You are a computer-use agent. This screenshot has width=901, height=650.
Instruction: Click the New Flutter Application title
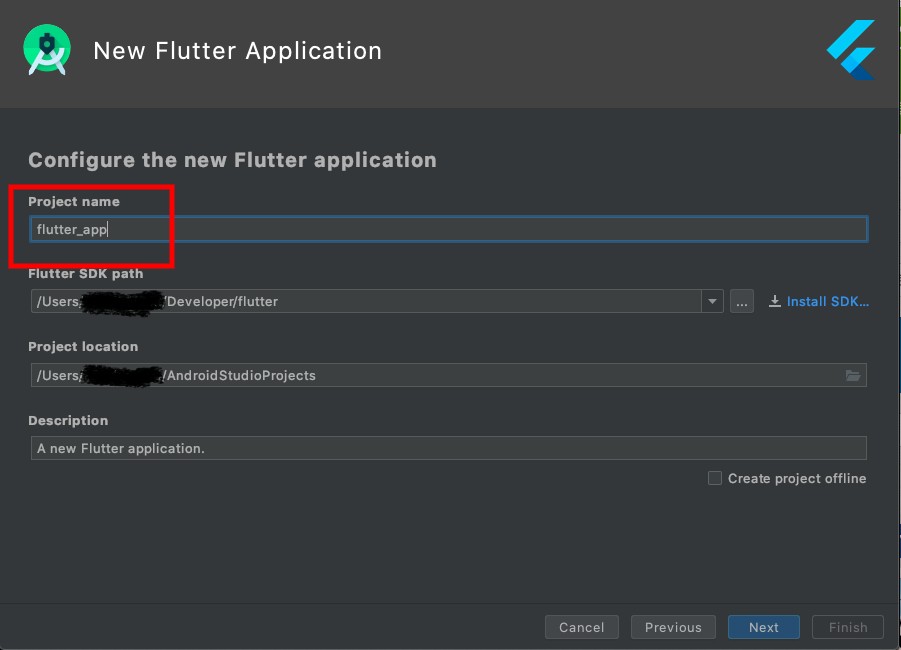pyautogui.click(x=237, y=51)
